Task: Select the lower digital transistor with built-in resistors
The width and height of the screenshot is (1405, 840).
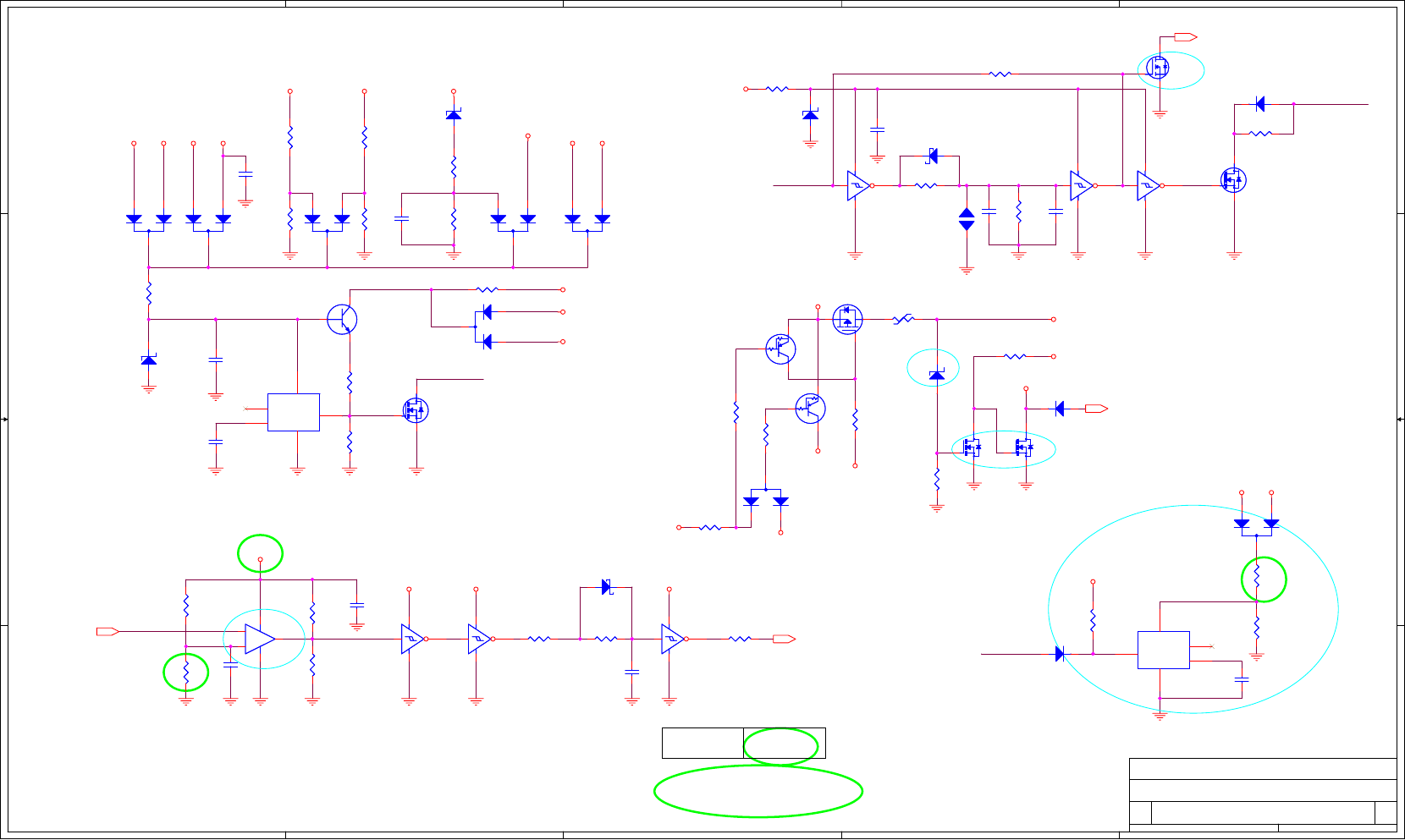Action: [x=810, y=409]
